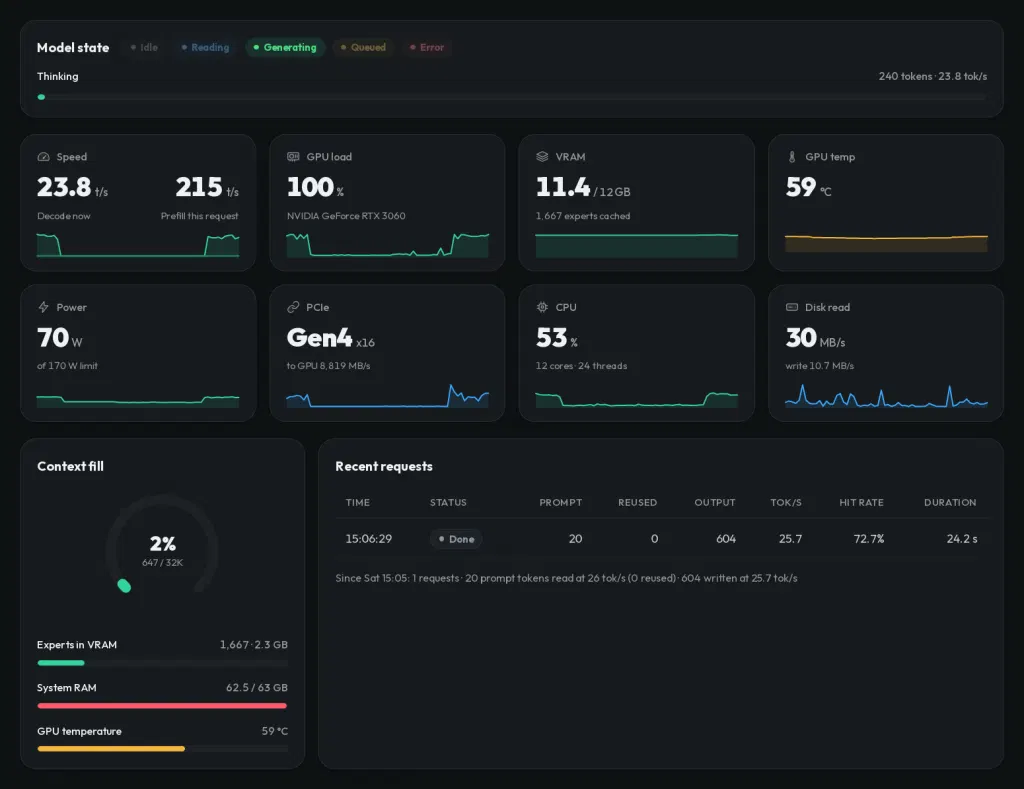Image resolution: width=1024 pixels, height=789 pixels.
Task: Click the Gen4 x16 value
Action: tap(330, 338)
